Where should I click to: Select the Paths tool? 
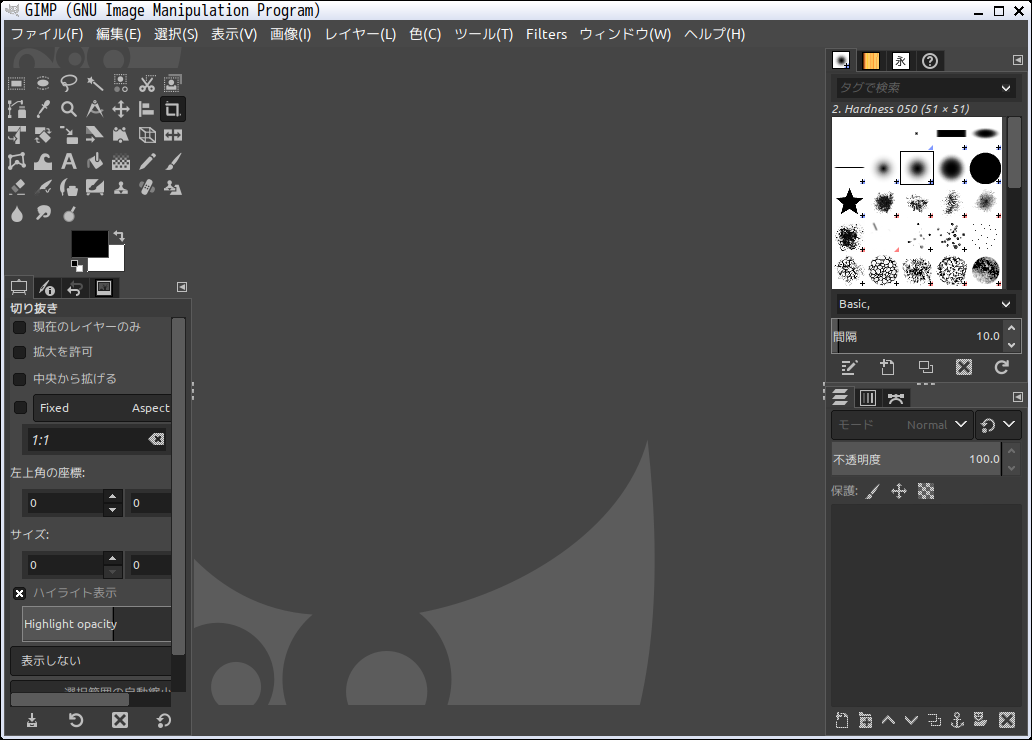16,109
